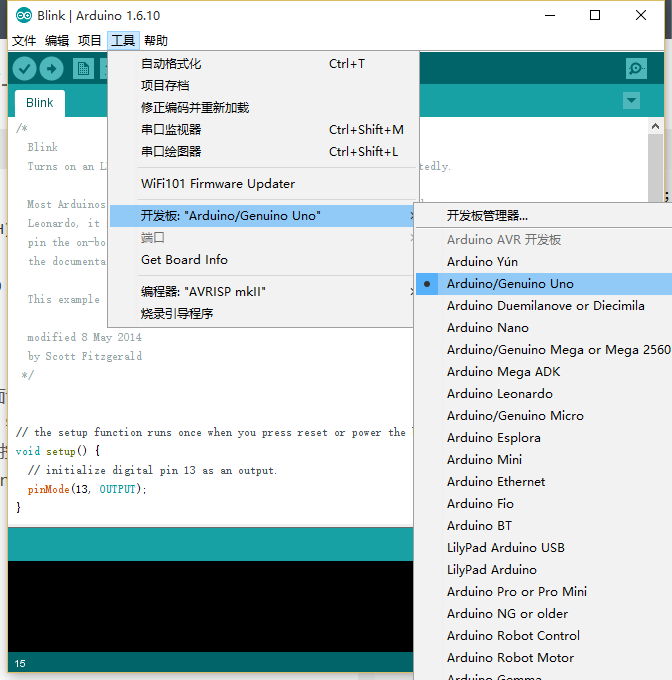Maximize the Arduino window
Image resolution: width=672 pixels, height=680 pixels.
[595, 16]
